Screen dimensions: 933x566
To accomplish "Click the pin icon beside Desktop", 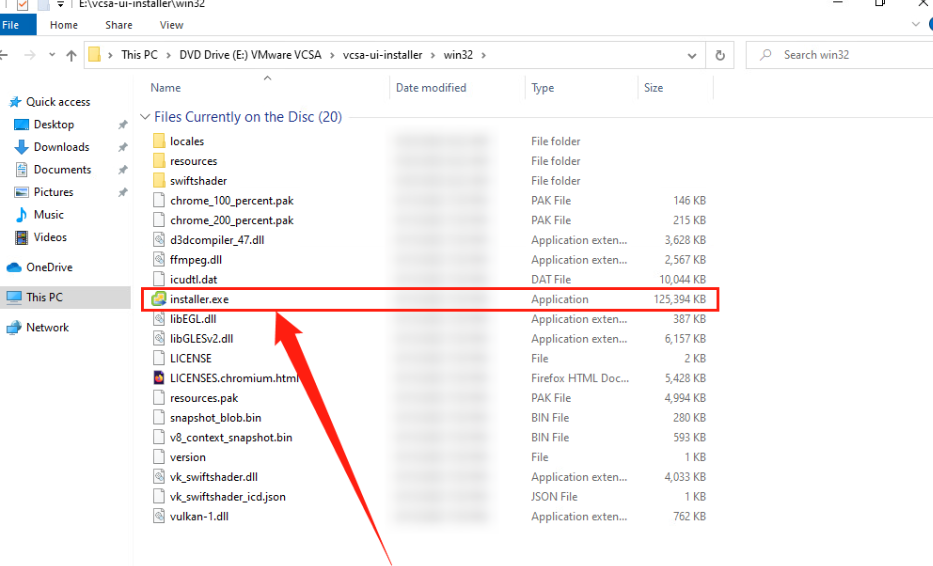I will pyautogui.click(x=123, y=124).
